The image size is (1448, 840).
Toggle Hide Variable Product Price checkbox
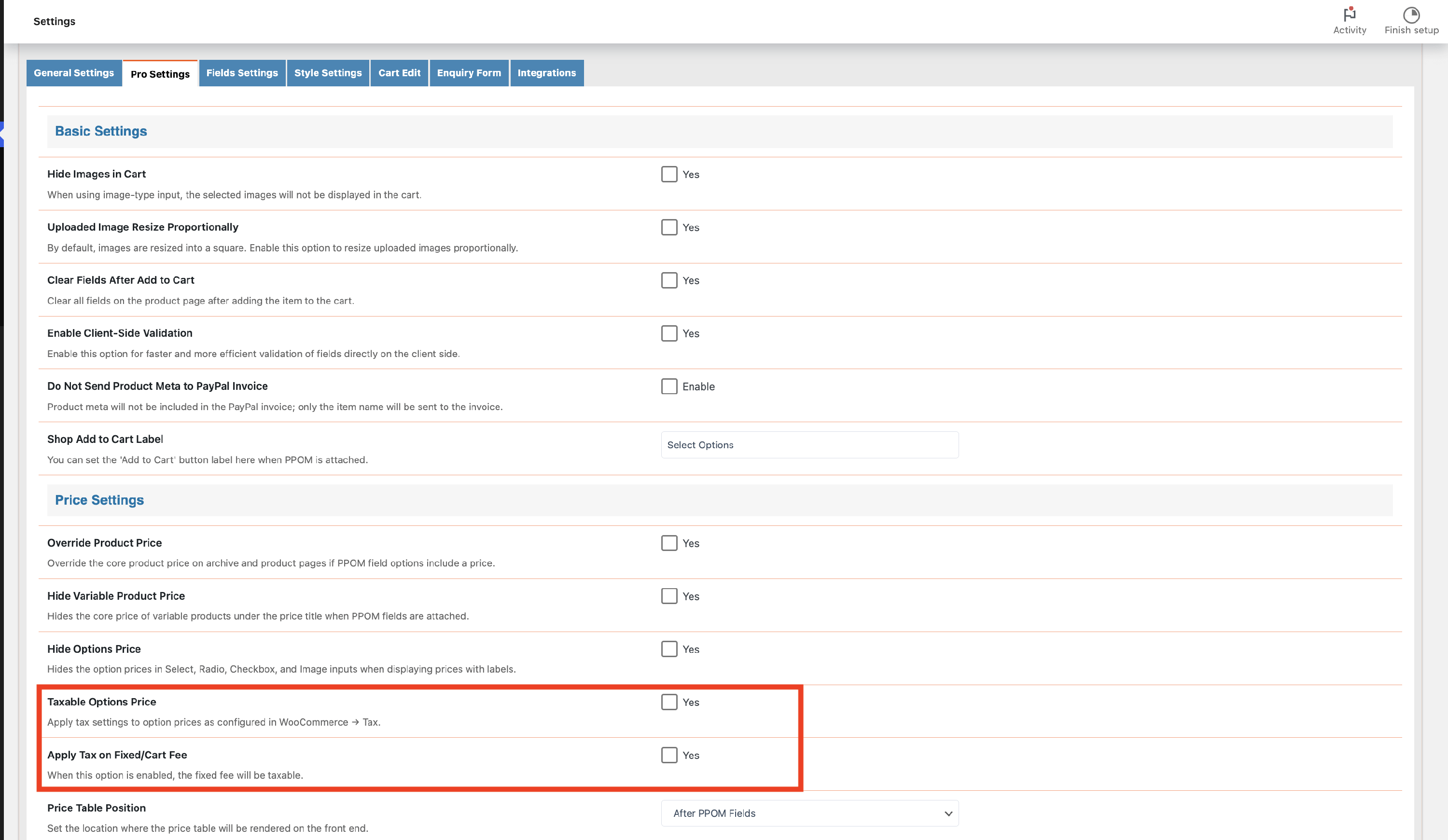[669, 596]
